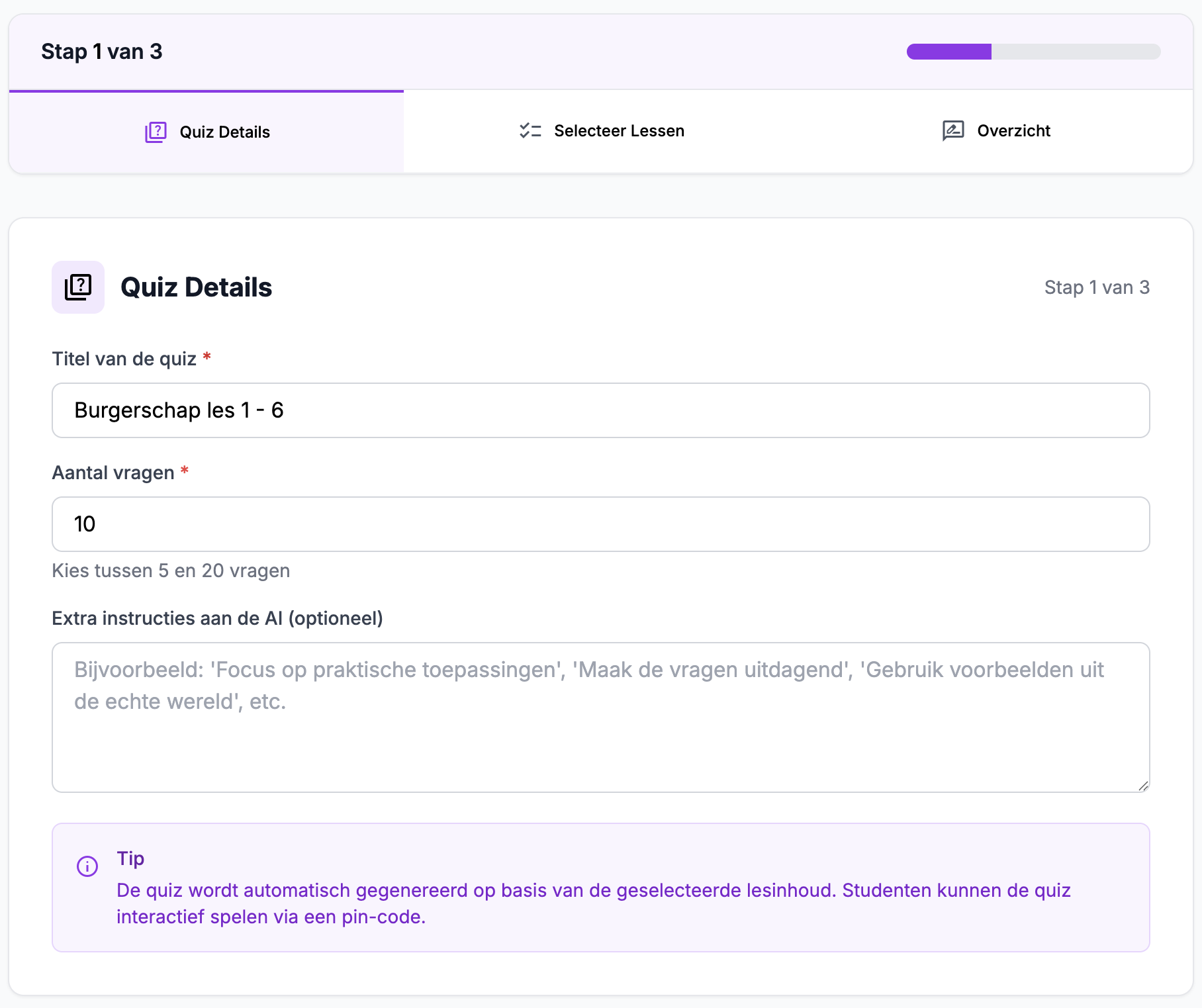Select the quiz title field containing Burgerschap les 1 - 6
Image resolution: width=1202 pixels, height=1008 pixels.
[600, 410]
